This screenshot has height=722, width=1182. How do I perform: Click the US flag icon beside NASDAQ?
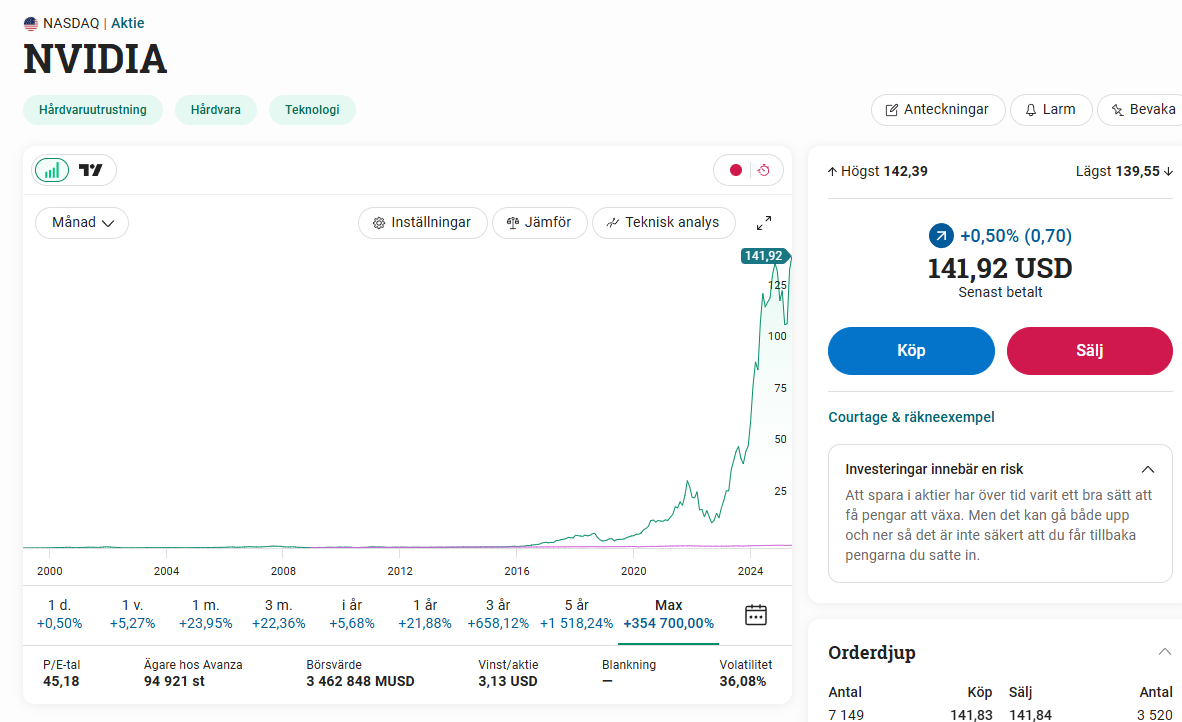(x=31, y=23)
